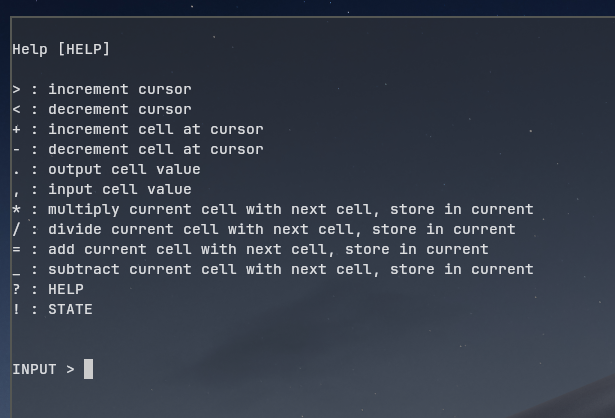Click the cursor block after INPUT prompt
Viewport: 615px width, 418px height.
(x=88, y=369)
